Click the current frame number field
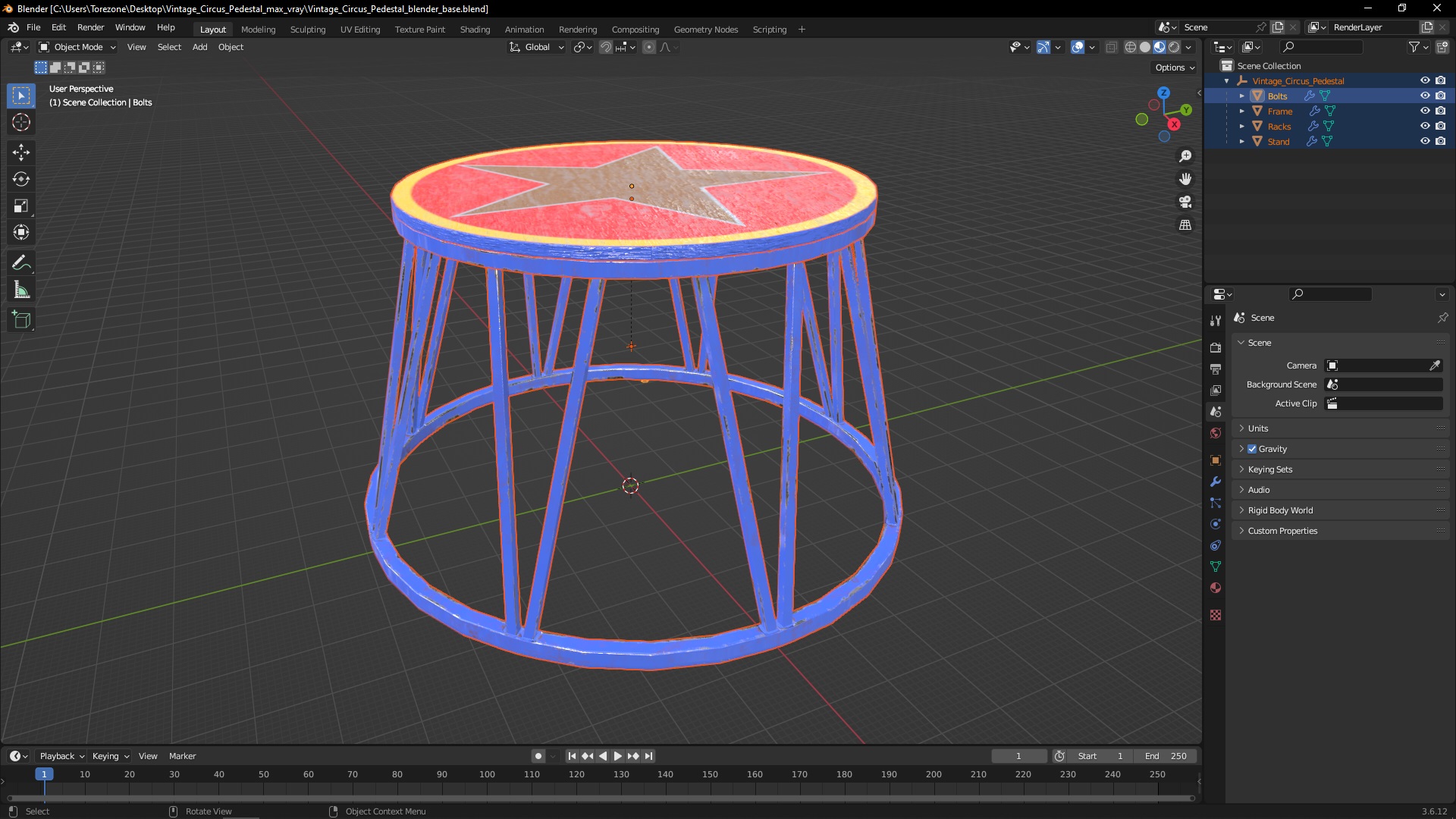This screenshot has height=819, width=1456. coord(1018,756)
